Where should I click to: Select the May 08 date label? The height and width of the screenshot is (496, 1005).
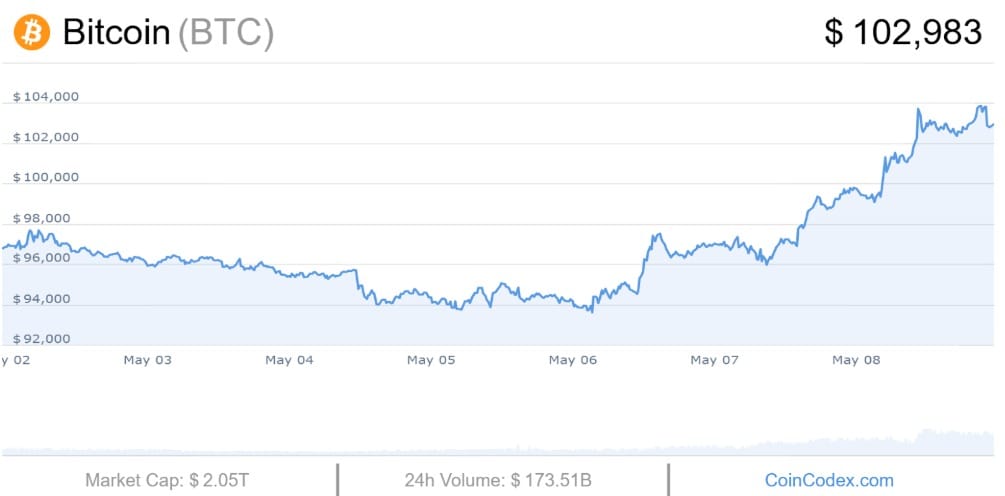(x=856, y=360)
